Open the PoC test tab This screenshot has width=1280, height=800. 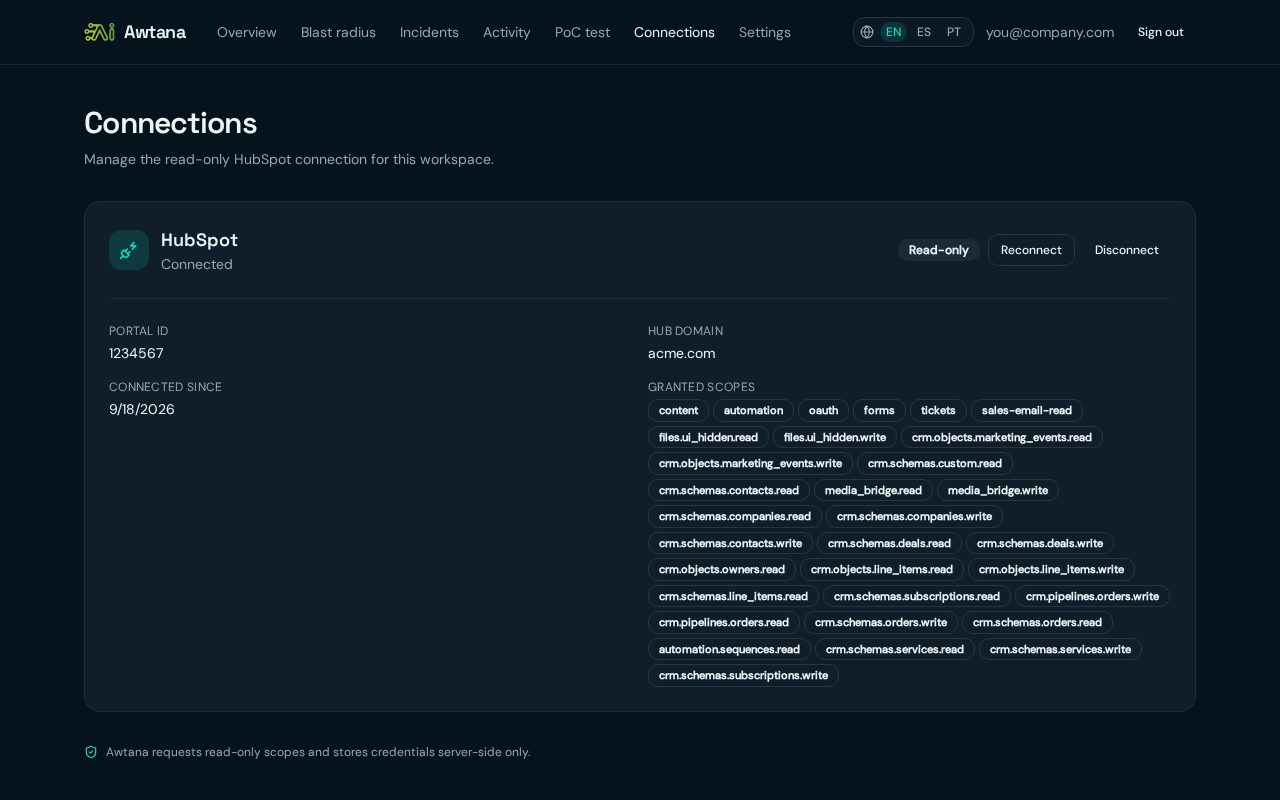click(x=582, y=32)
